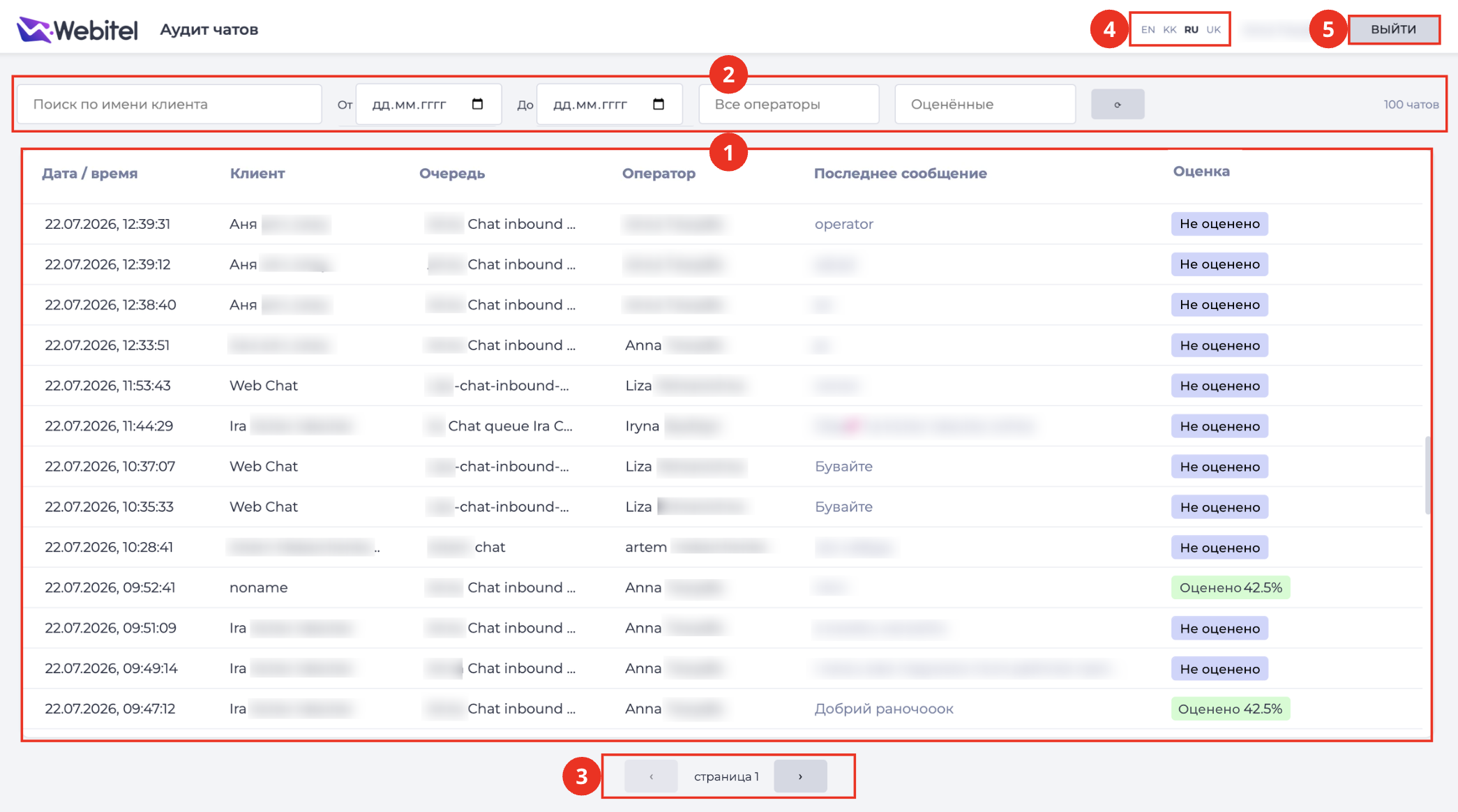Open the Добрий раночооок chat message

(884, 709)
